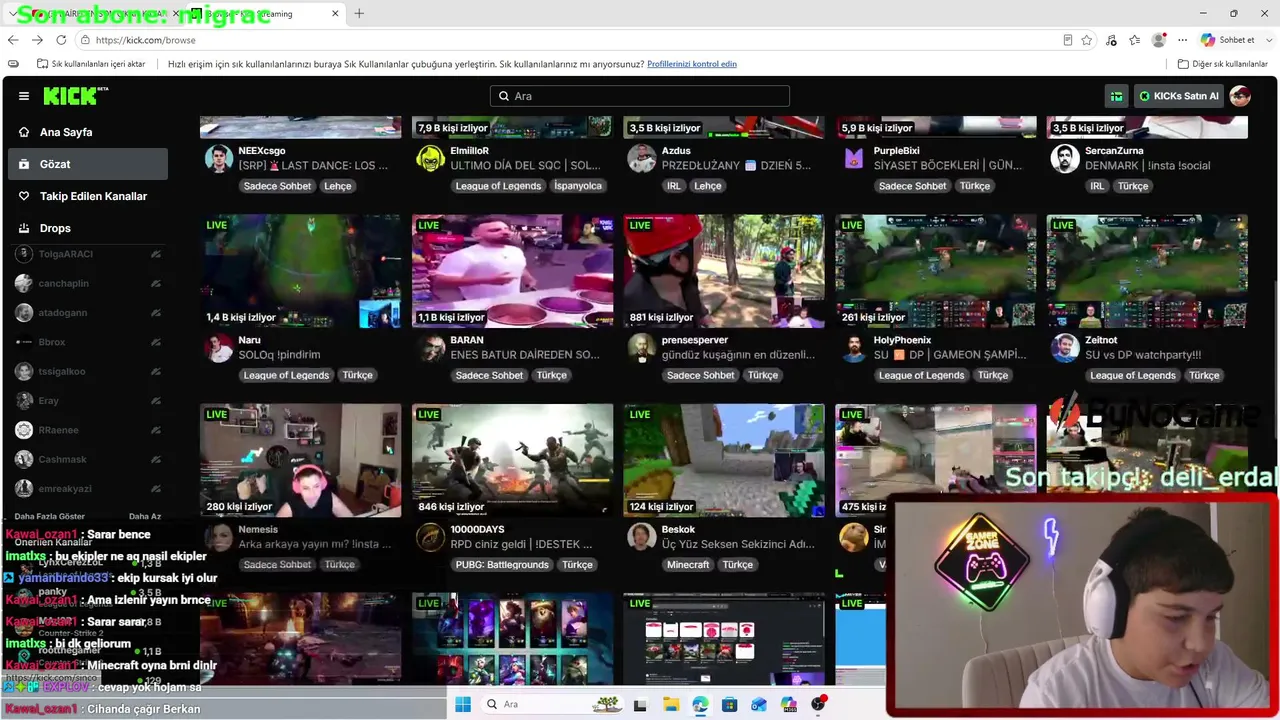Open Zeitnot channel avatar
This screenshot has width=1280, height=720.
(1066, 348)
